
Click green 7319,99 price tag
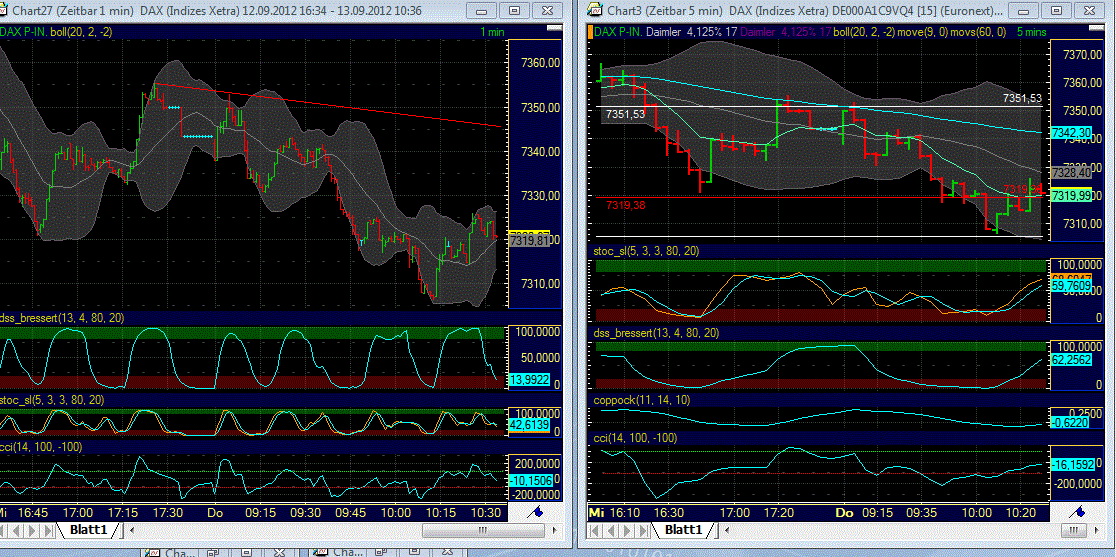[1072, 196]
